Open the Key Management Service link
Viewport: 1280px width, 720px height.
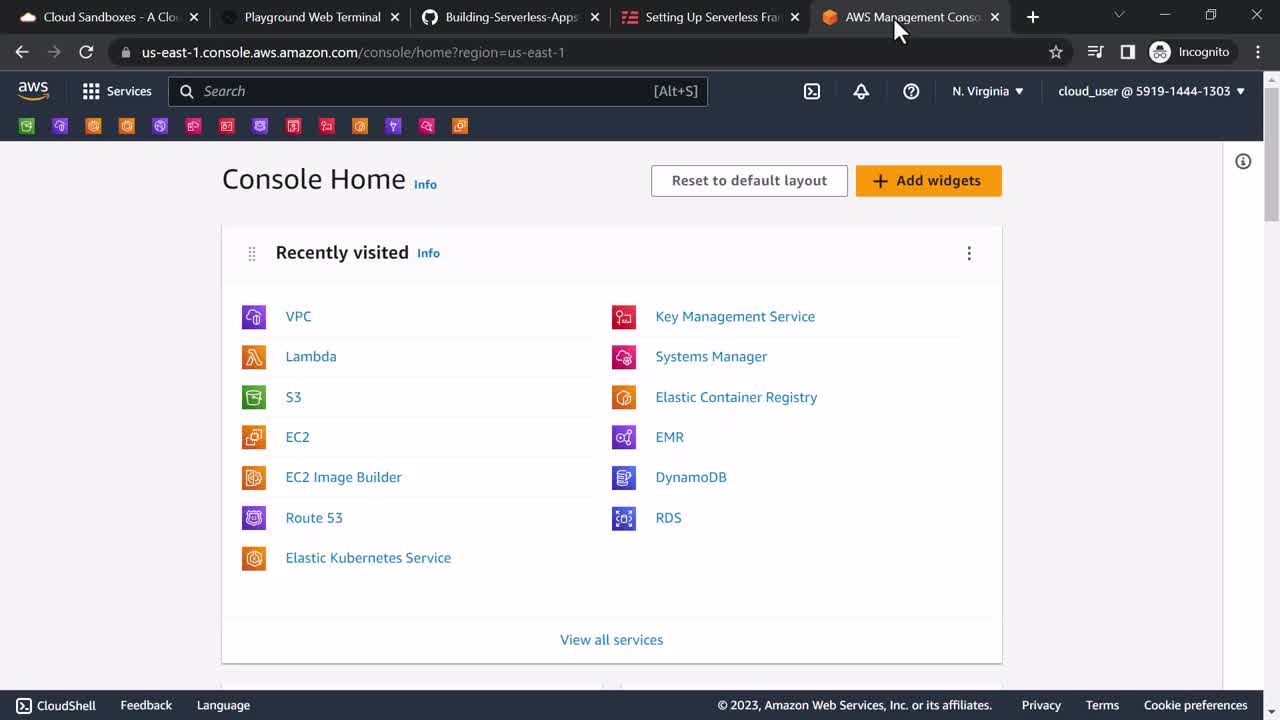point(735,317)
